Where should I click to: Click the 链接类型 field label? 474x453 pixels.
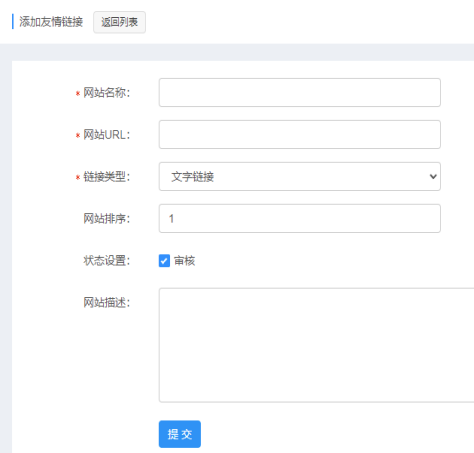pyautogui.click(x=106, y=177)
